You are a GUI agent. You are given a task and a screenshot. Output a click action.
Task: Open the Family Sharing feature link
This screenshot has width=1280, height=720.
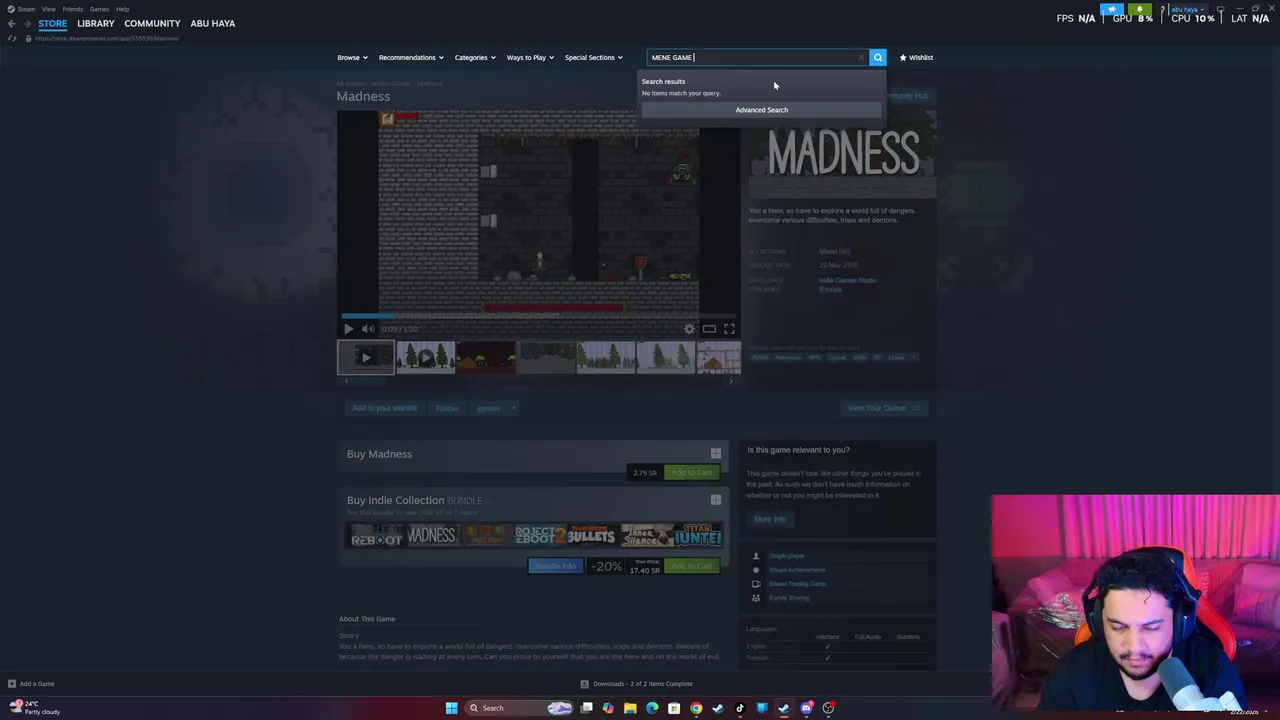[789, 598]
